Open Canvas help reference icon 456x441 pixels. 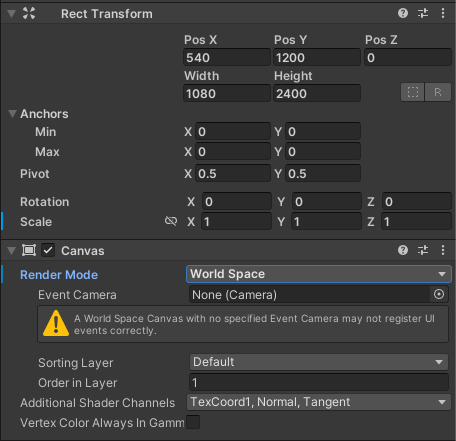tap(403, 250)
